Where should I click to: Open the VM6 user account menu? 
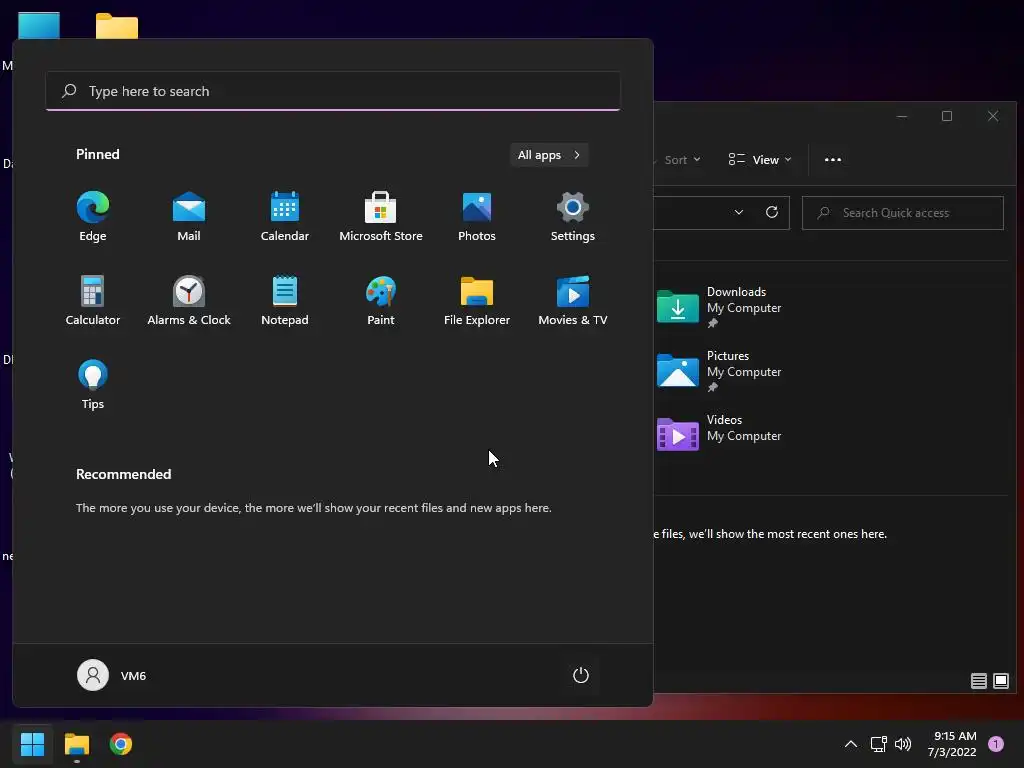[112, 675]
